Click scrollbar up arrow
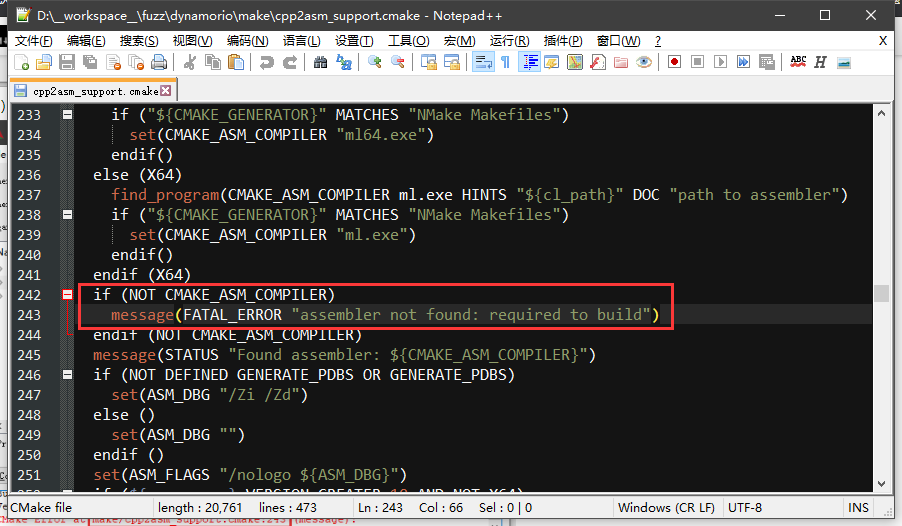This screenshot has height=526, width=902. tap(881, 113)
